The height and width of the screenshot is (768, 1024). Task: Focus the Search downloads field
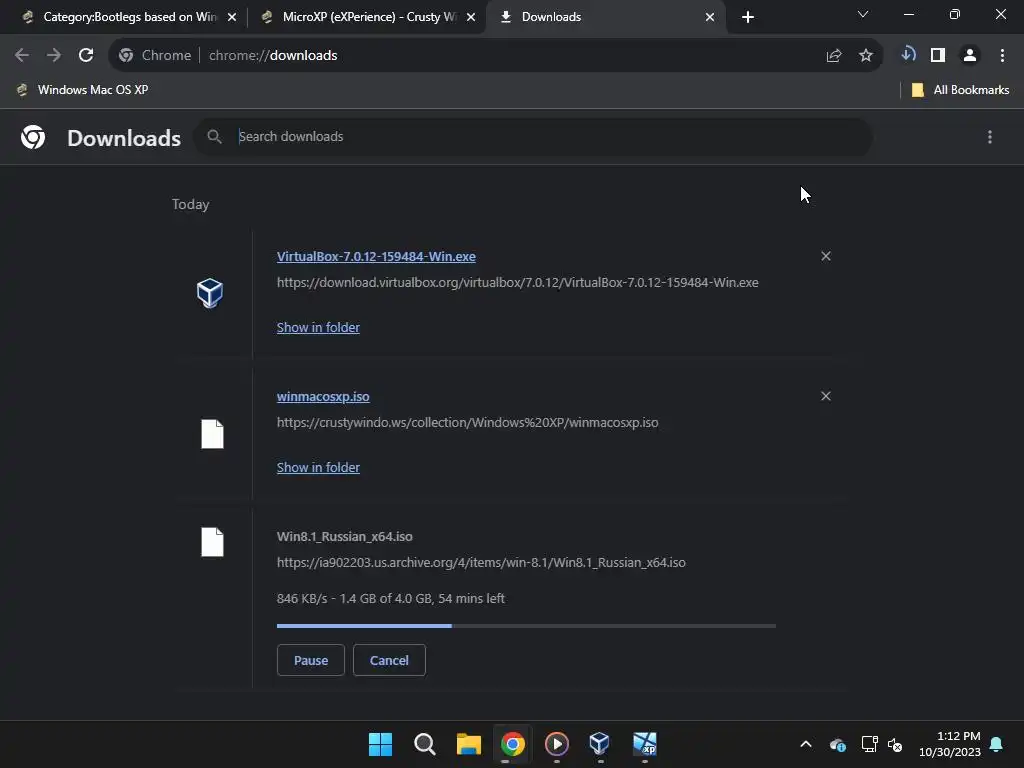coord(532,136)
